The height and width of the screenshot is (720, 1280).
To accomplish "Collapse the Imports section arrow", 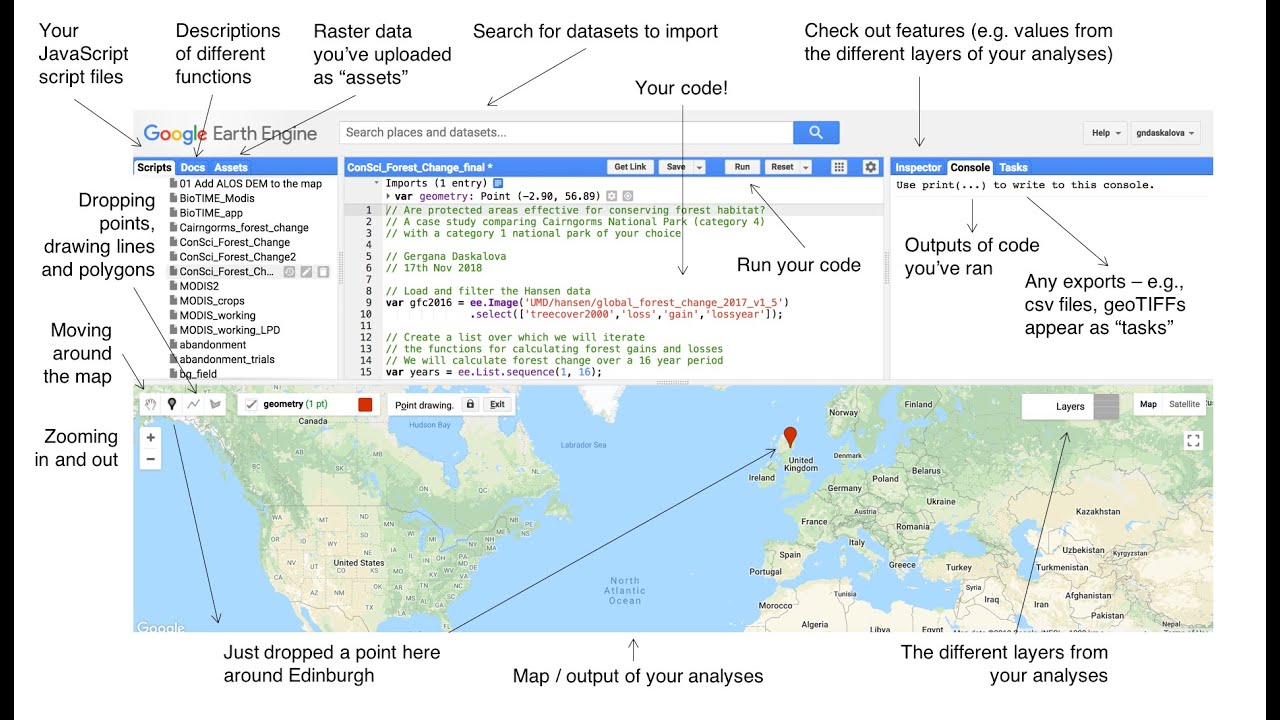I will coord(377,183).
